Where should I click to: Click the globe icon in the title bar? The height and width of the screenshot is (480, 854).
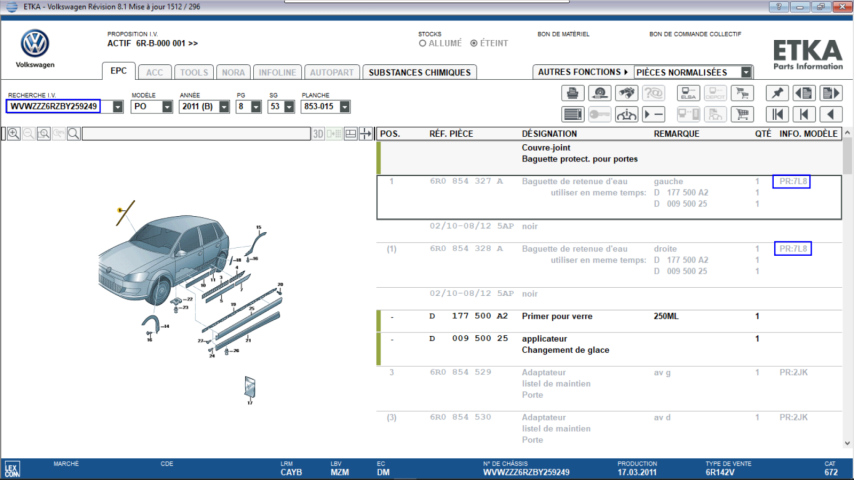click(x=11, y=7)
